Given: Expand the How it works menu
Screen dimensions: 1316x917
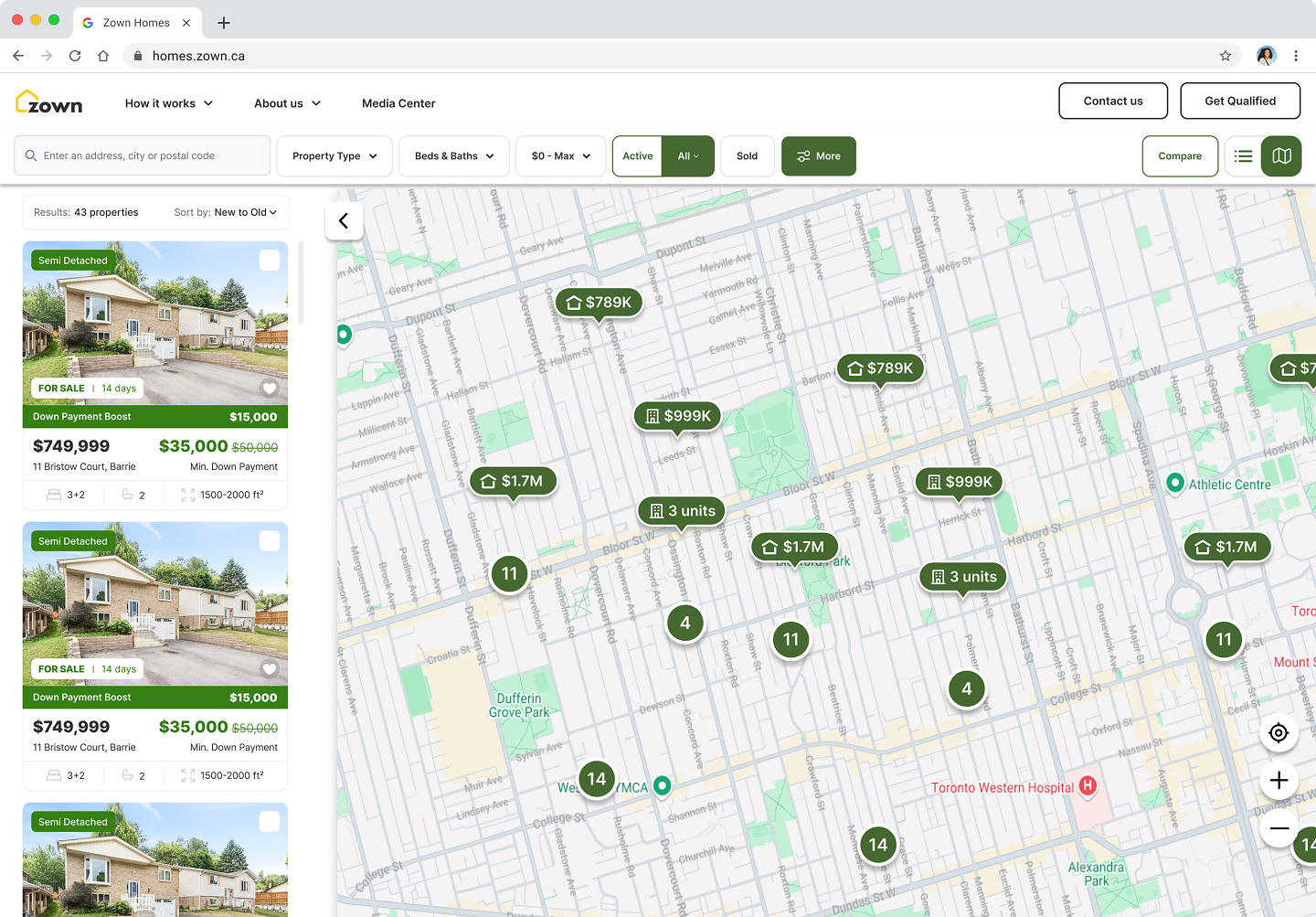Looking at the screenshot, I should tap(169, 103).
